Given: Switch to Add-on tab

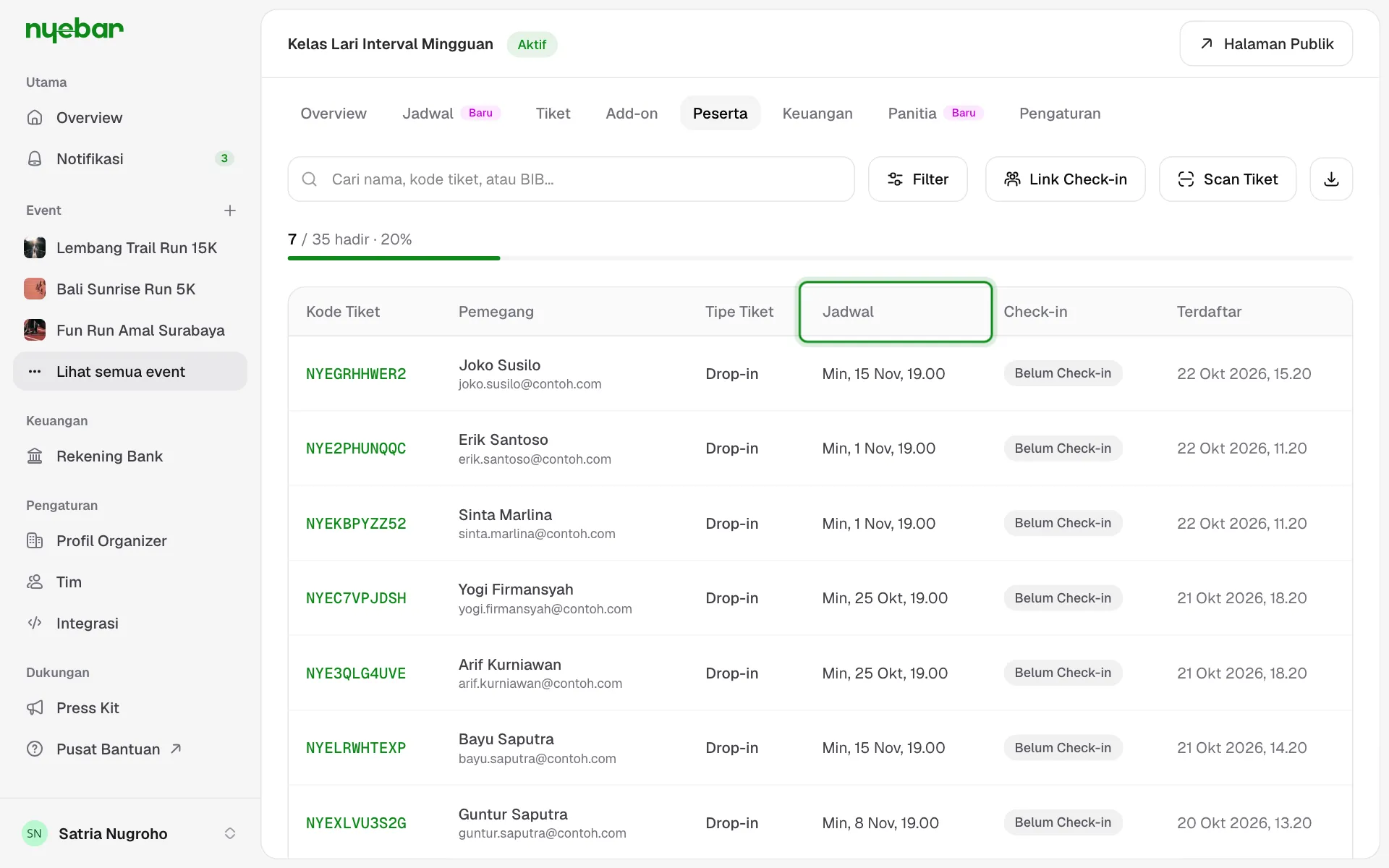Looking at the screenshot, I should 632,114.
